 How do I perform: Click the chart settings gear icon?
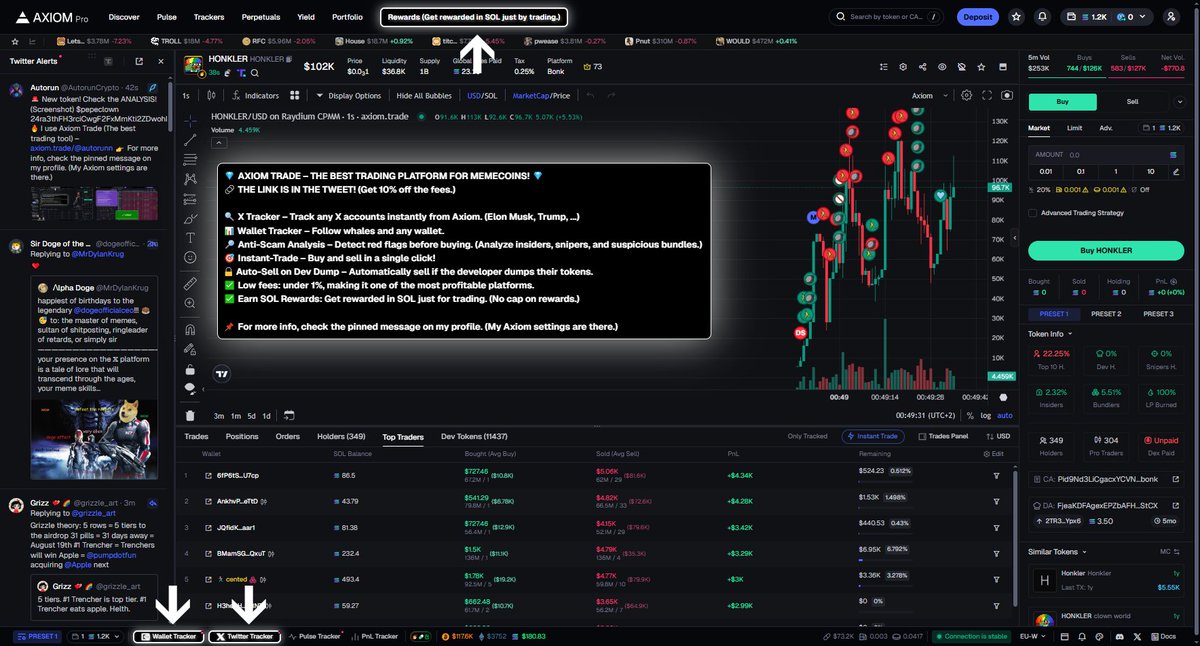pos(966,95)
